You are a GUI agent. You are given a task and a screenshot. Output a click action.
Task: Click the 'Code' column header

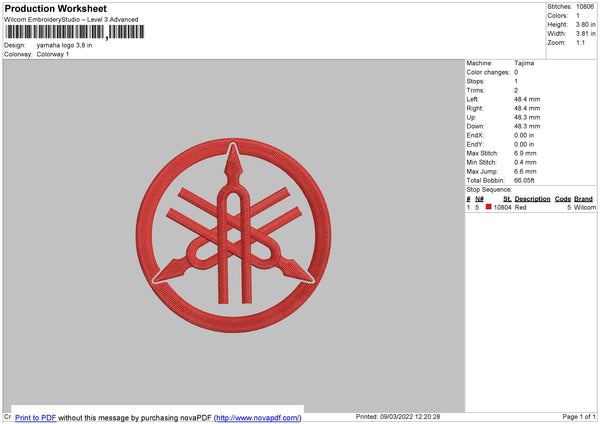[563, 199]
